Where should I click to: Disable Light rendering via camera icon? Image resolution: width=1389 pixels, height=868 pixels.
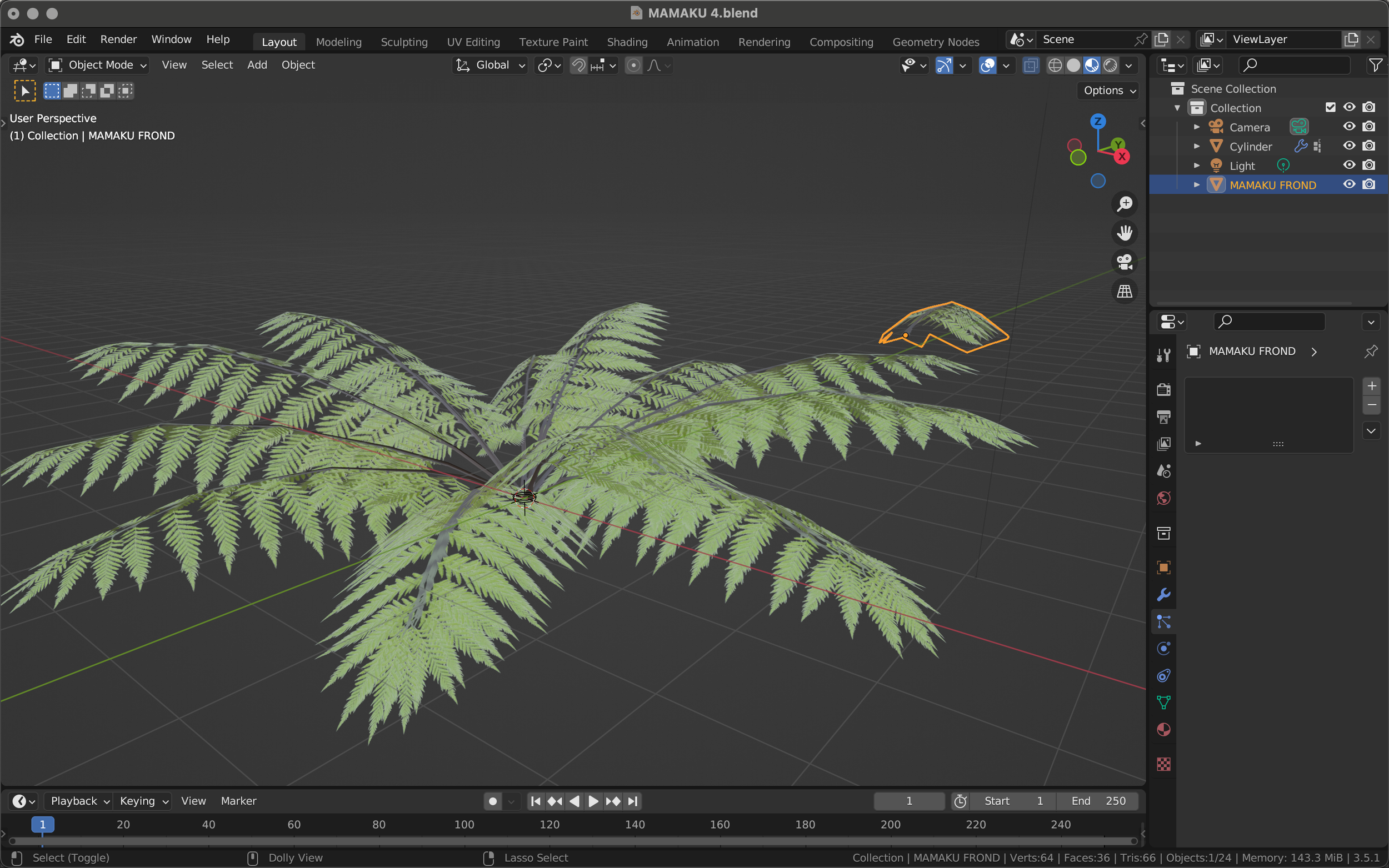click(x=1369, y=165)
